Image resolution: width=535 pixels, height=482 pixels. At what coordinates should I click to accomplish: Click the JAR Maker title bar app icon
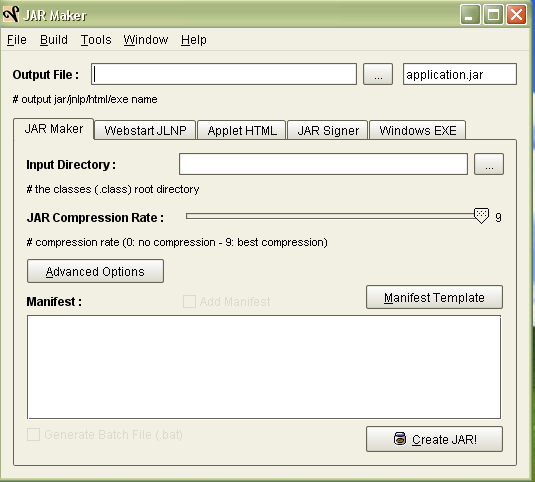point(11,14)
